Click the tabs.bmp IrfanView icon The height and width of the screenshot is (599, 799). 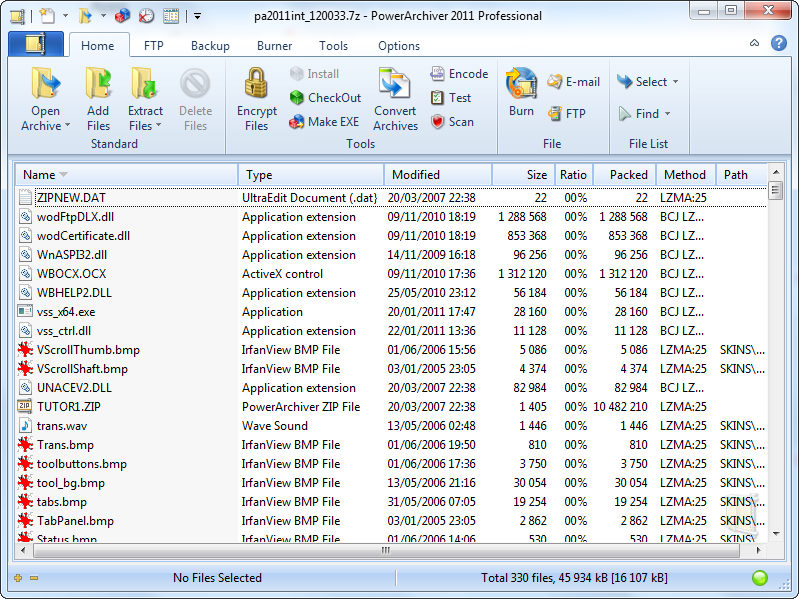25,502
